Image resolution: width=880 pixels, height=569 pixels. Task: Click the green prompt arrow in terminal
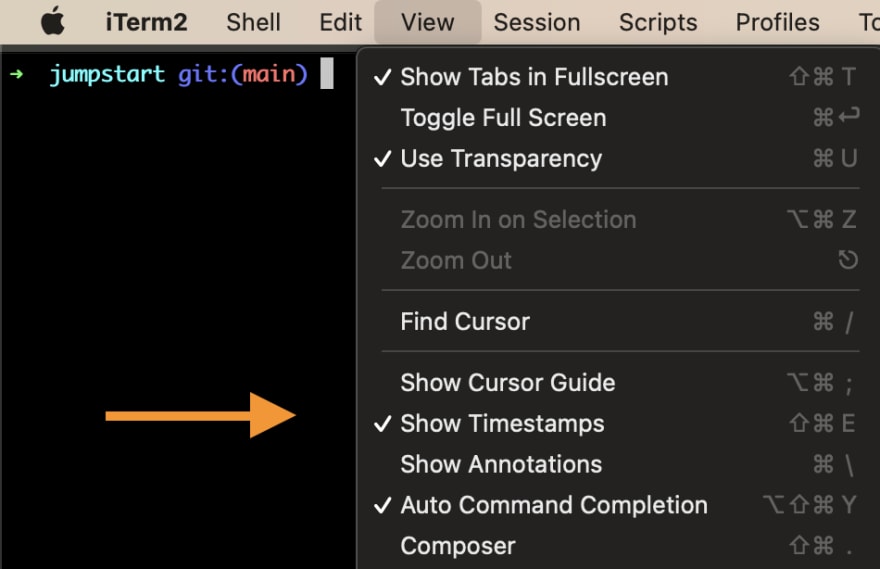(16, 74)
